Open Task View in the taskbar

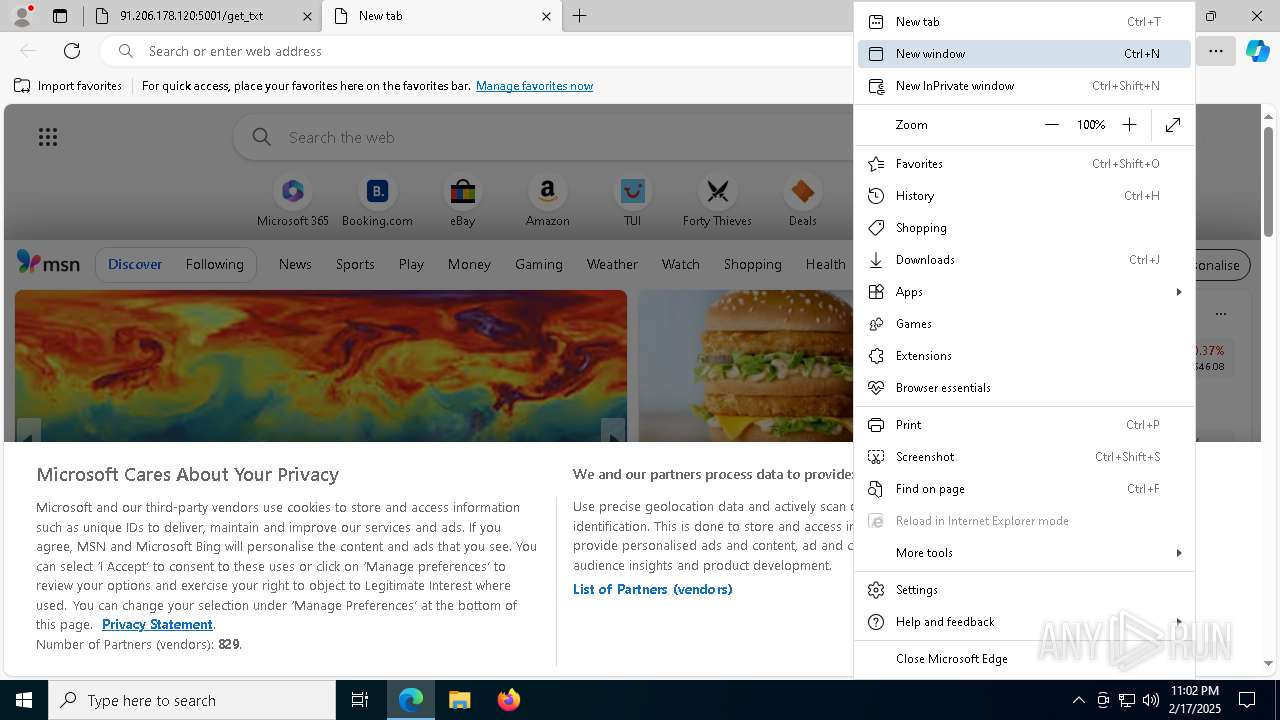360,700
